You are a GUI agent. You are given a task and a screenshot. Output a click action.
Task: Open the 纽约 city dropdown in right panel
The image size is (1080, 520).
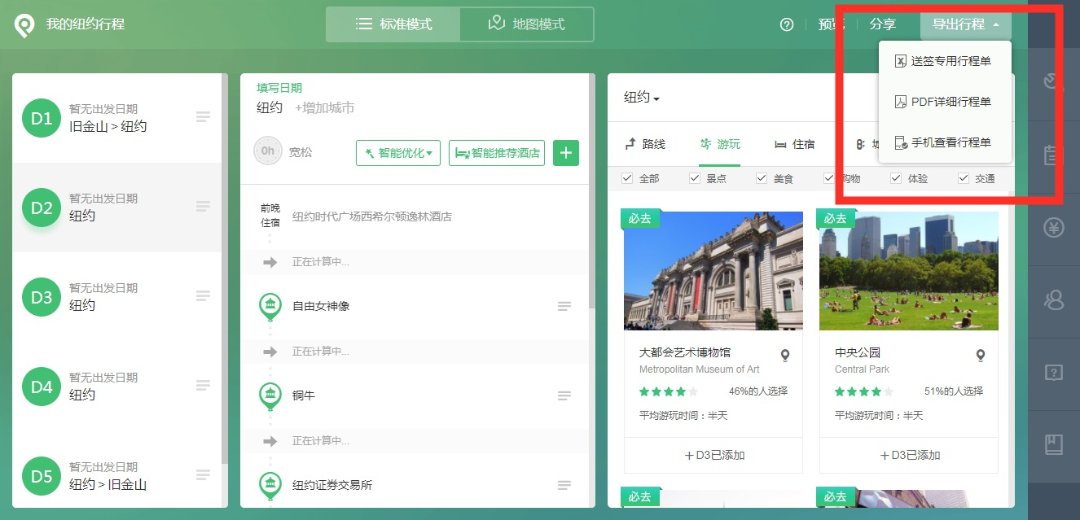point(641,98)
